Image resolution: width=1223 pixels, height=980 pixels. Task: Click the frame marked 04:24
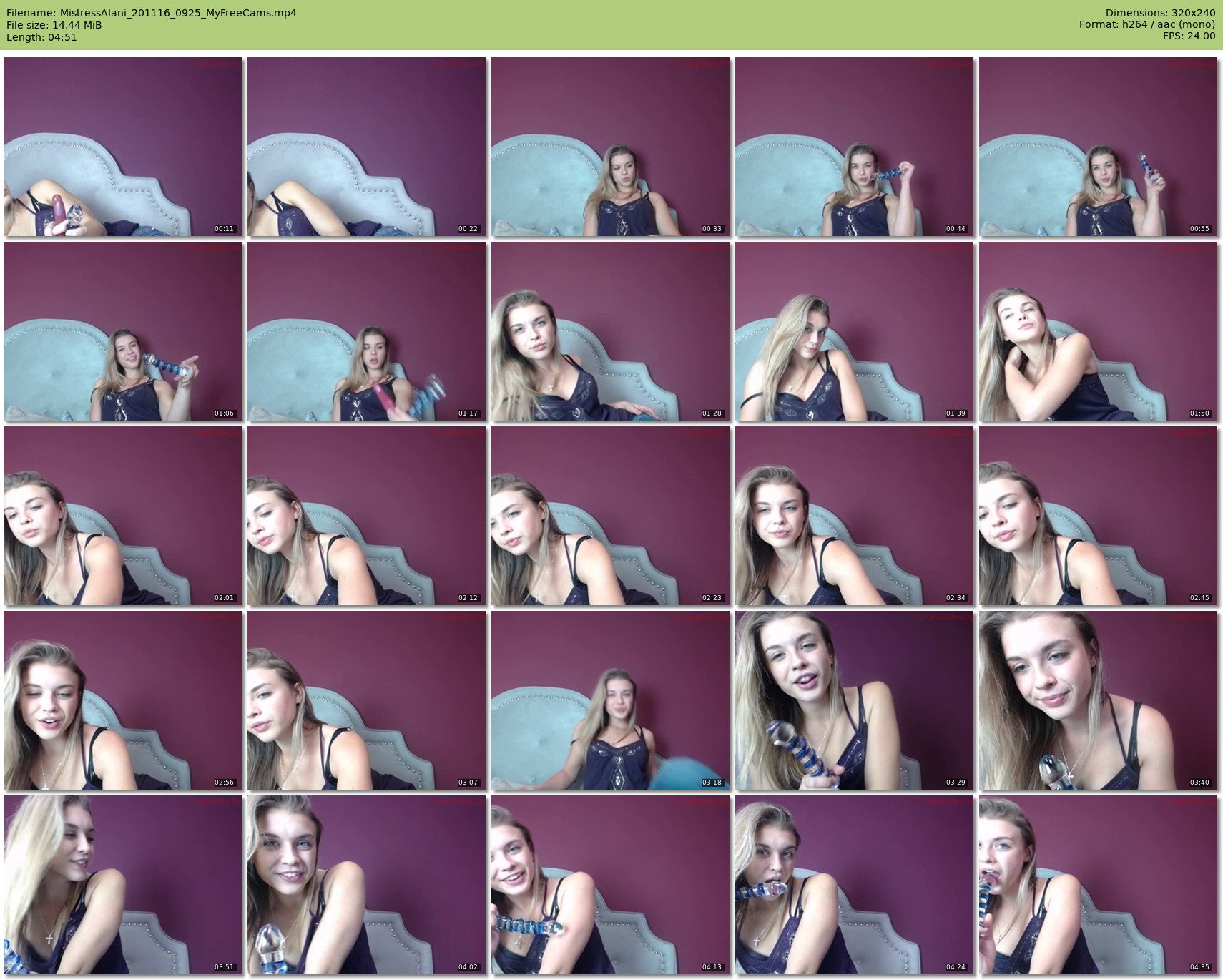pyautogui.click(x=855, y=885)
